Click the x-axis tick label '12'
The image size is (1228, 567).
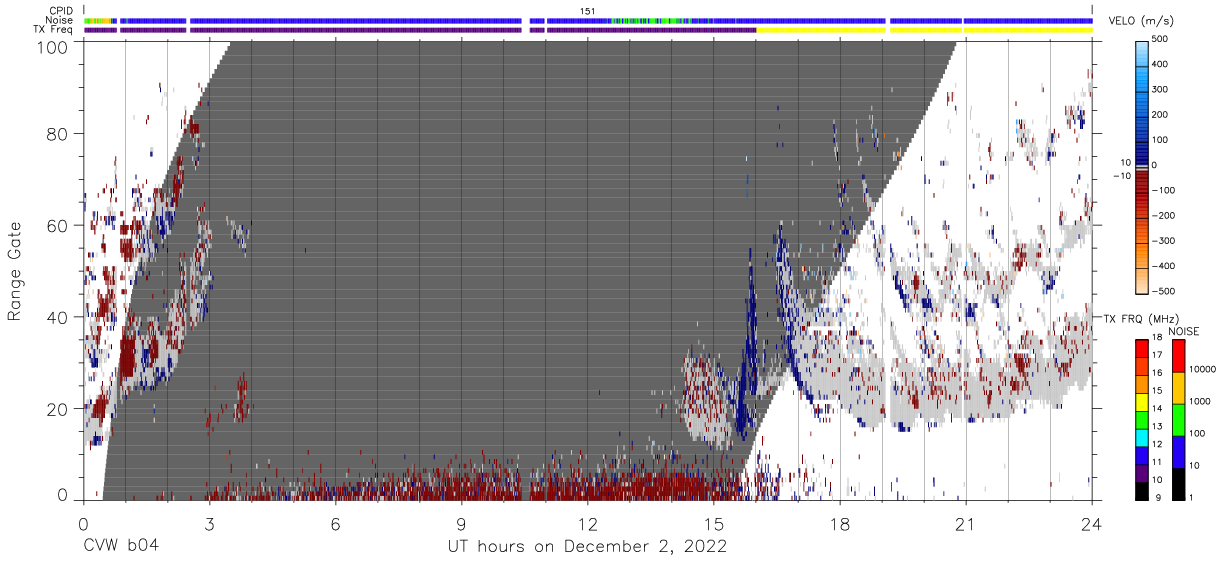(587, 523)
